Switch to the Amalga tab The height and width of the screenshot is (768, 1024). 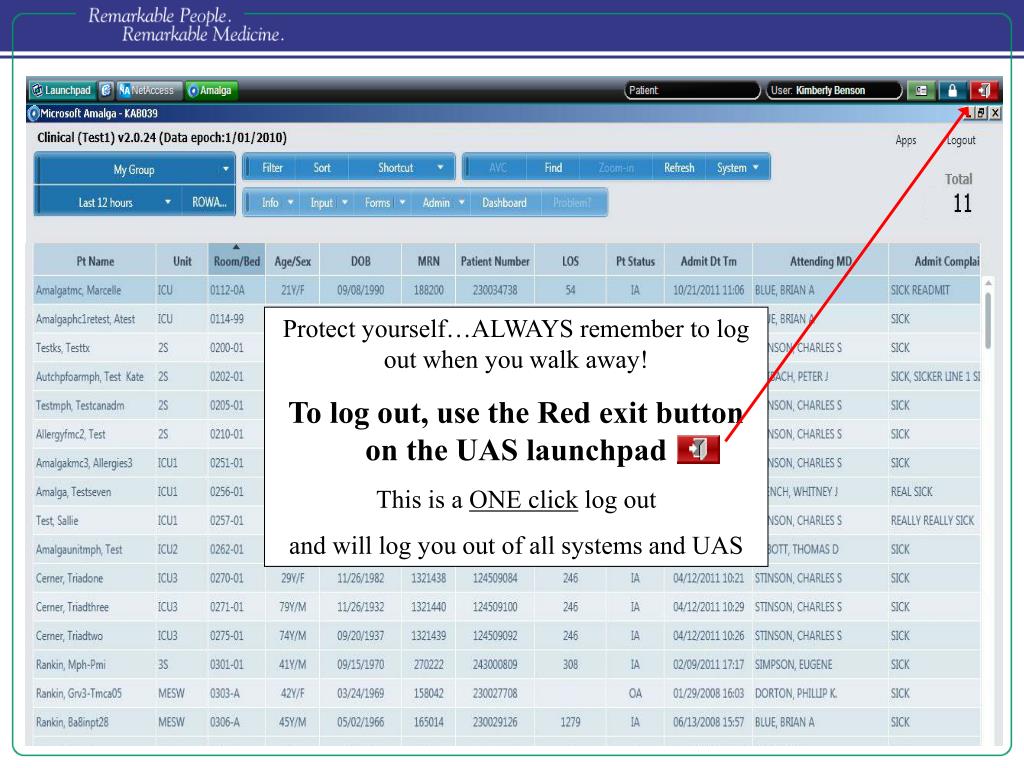(211, 90)
